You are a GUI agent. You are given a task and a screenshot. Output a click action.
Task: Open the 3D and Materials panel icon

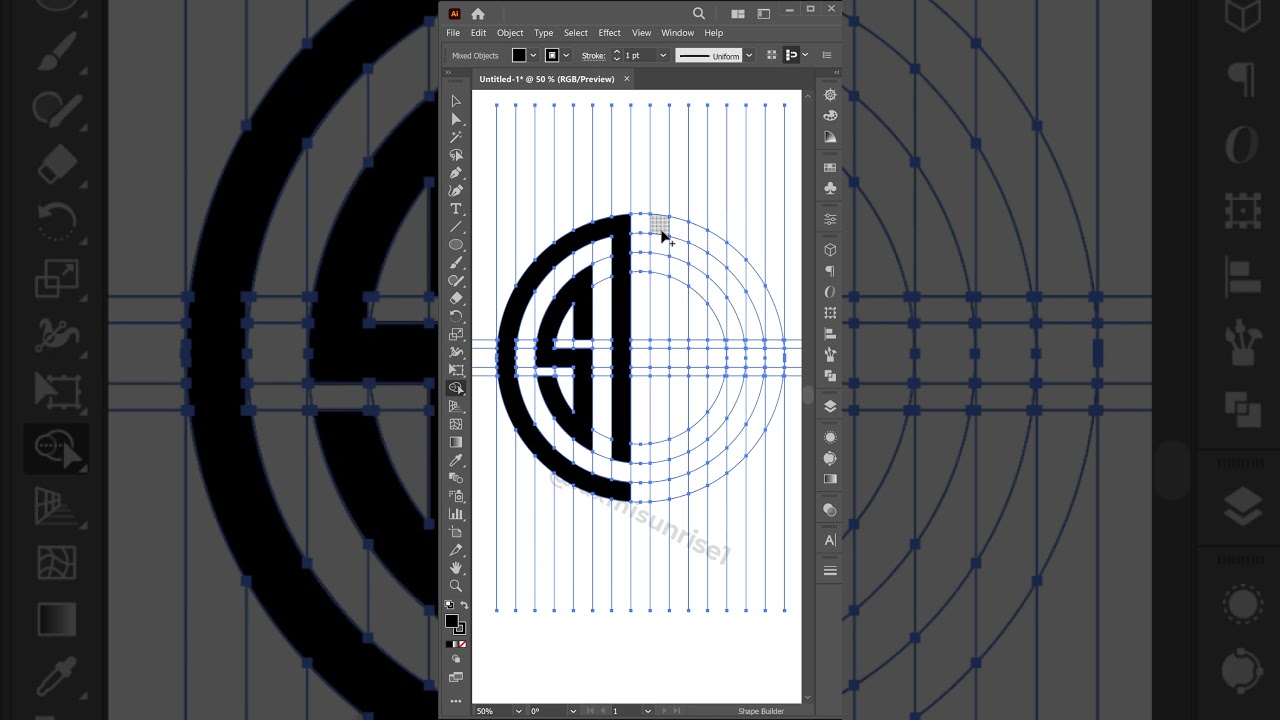point(830,250)
